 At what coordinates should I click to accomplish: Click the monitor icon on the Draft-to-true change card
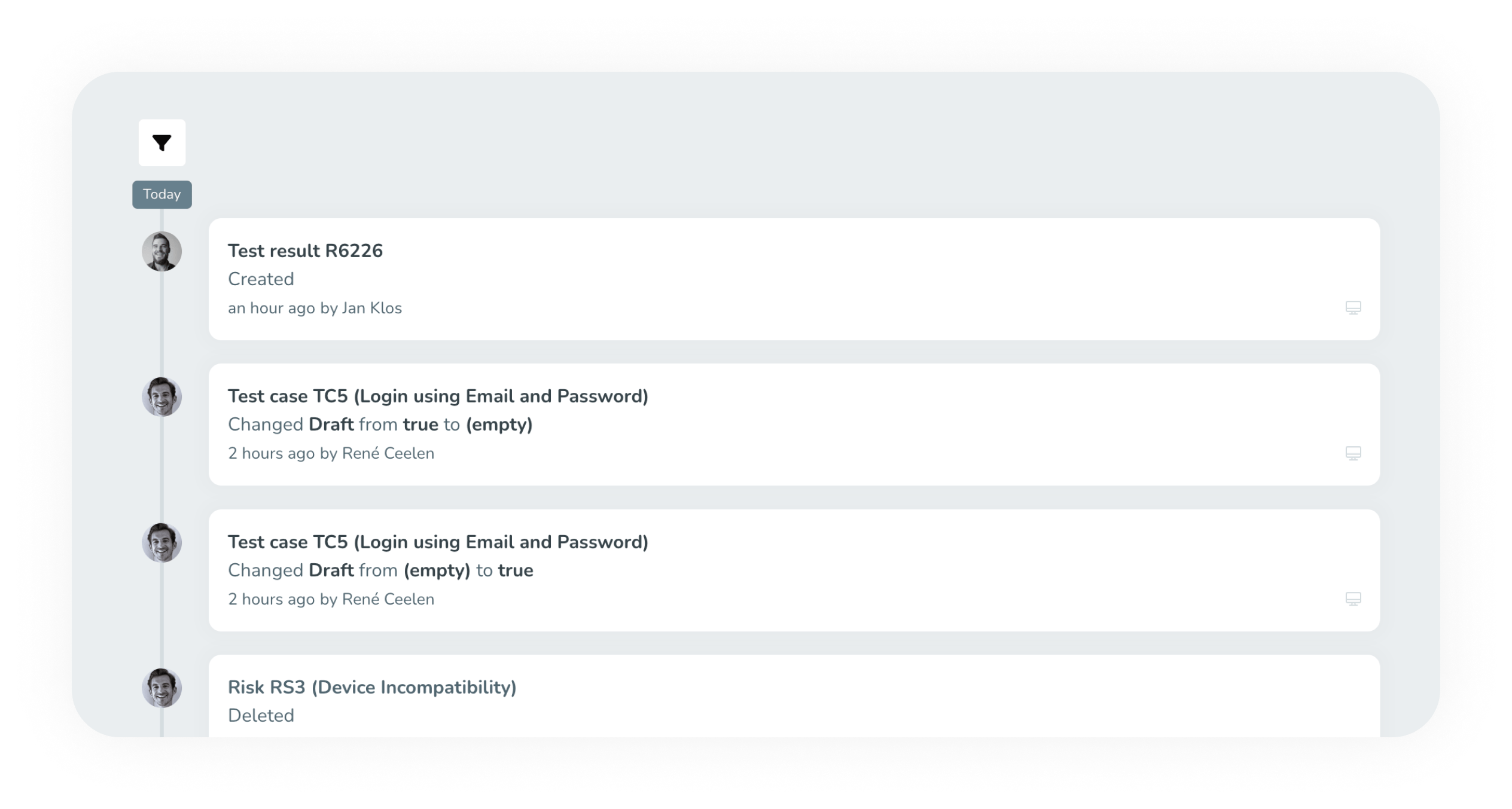click(x=1353, y=599)
